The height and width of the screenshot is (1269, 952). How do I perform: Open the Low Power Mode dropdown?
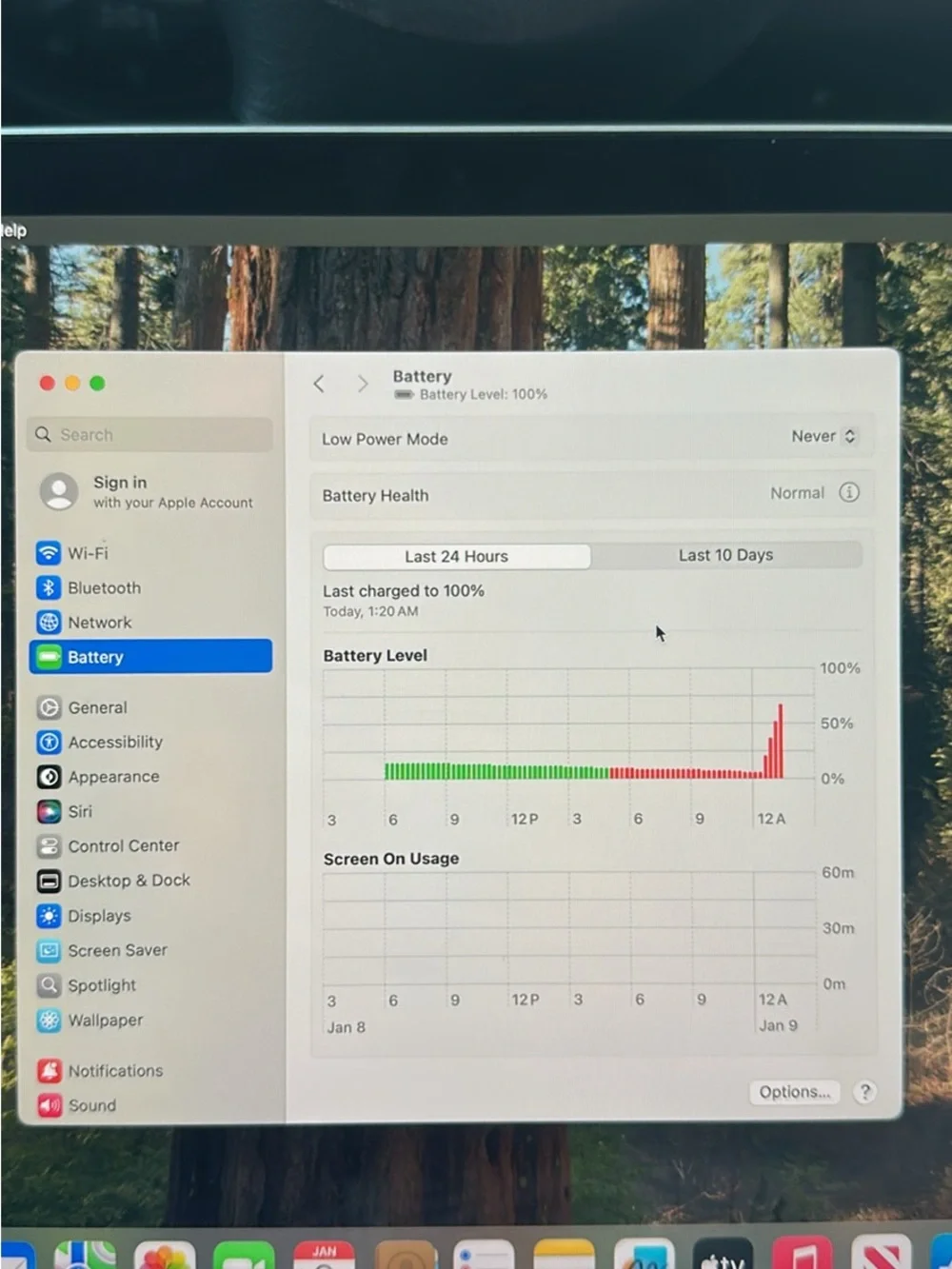(x=823, y=436)
